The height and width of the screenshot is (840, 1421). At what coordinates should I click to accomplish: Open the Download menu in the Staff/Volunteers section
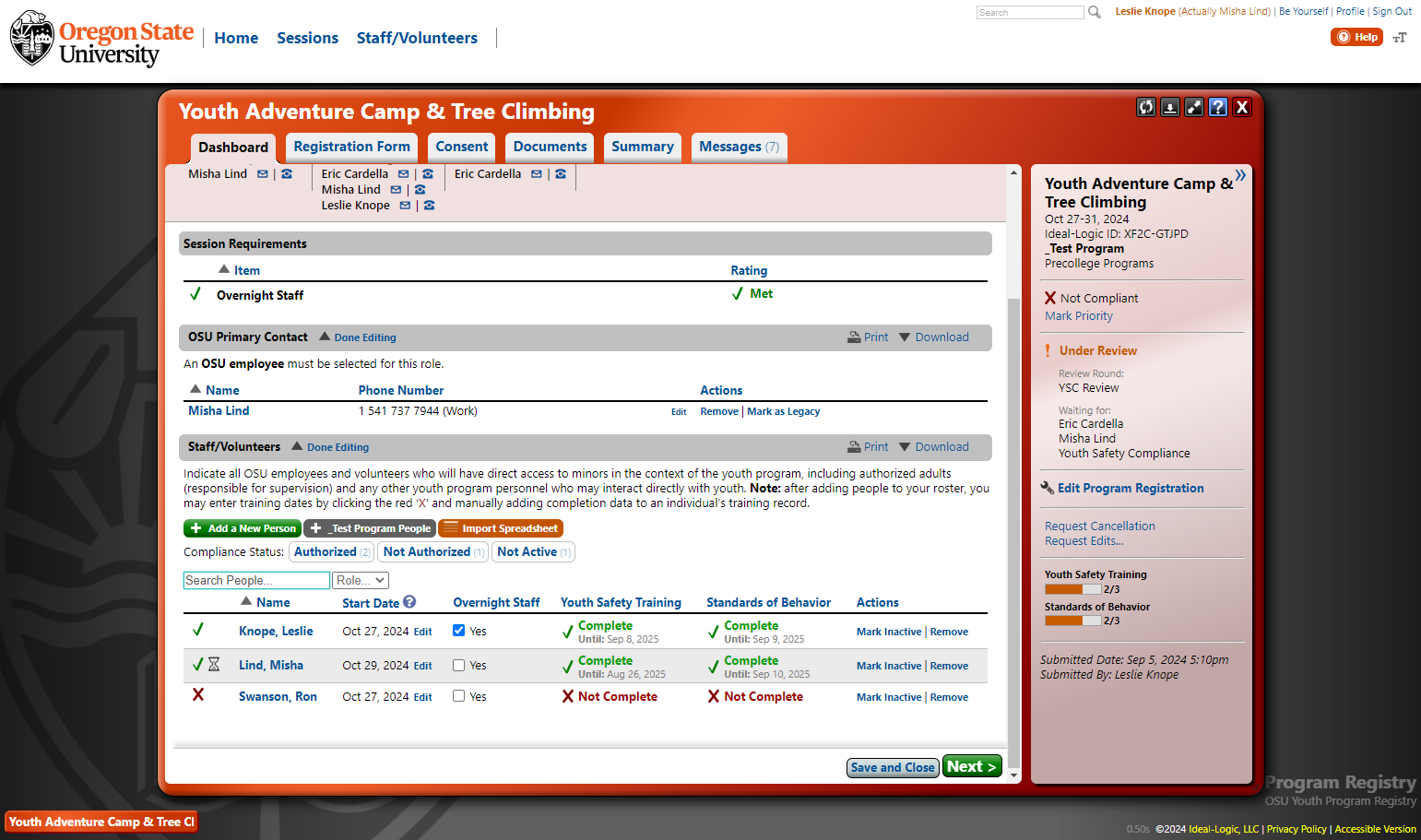pos(934,447)
